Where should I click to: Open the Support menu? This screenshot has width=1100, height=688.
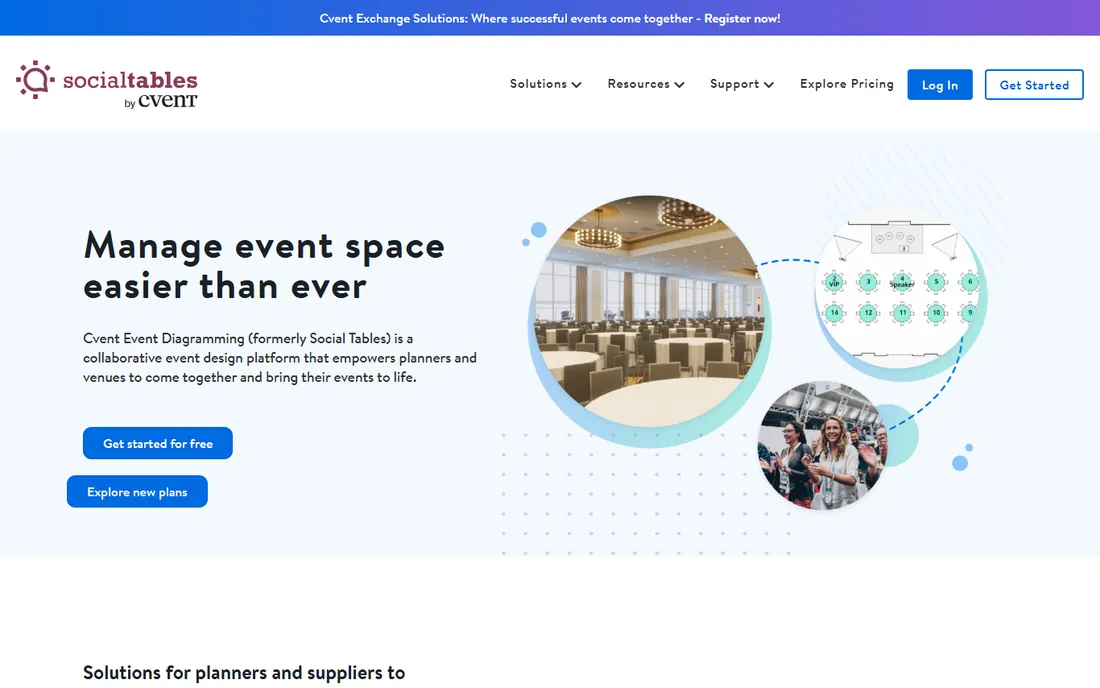click(742, 84)
